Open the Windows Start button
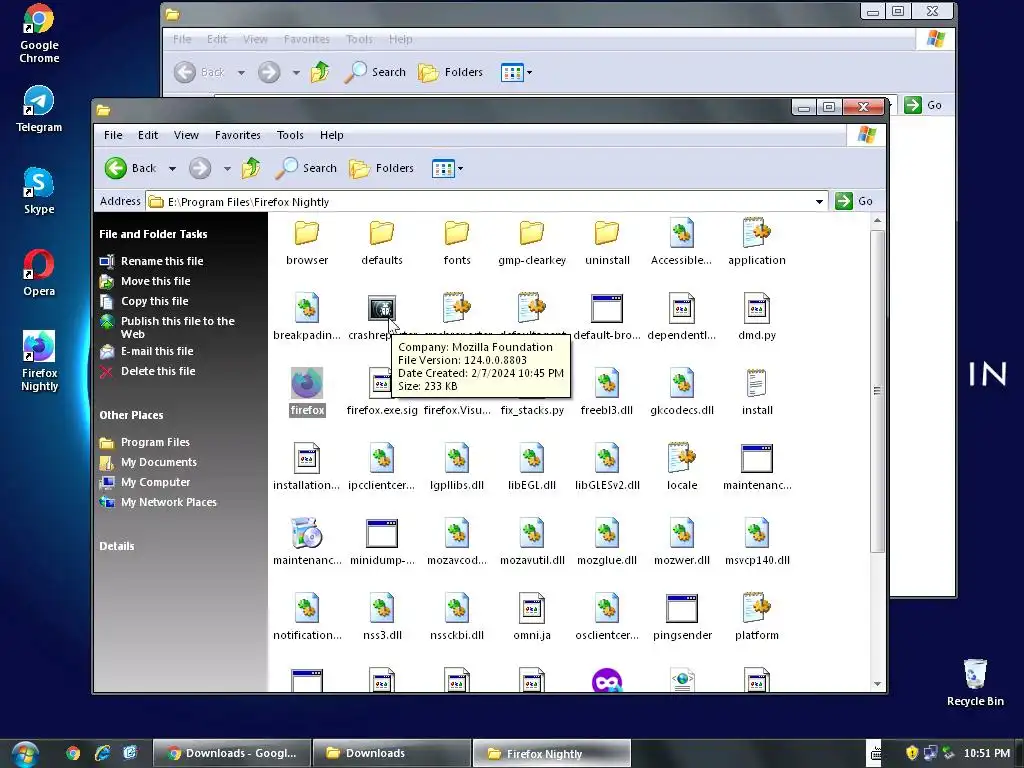 [x=25, y=753]
